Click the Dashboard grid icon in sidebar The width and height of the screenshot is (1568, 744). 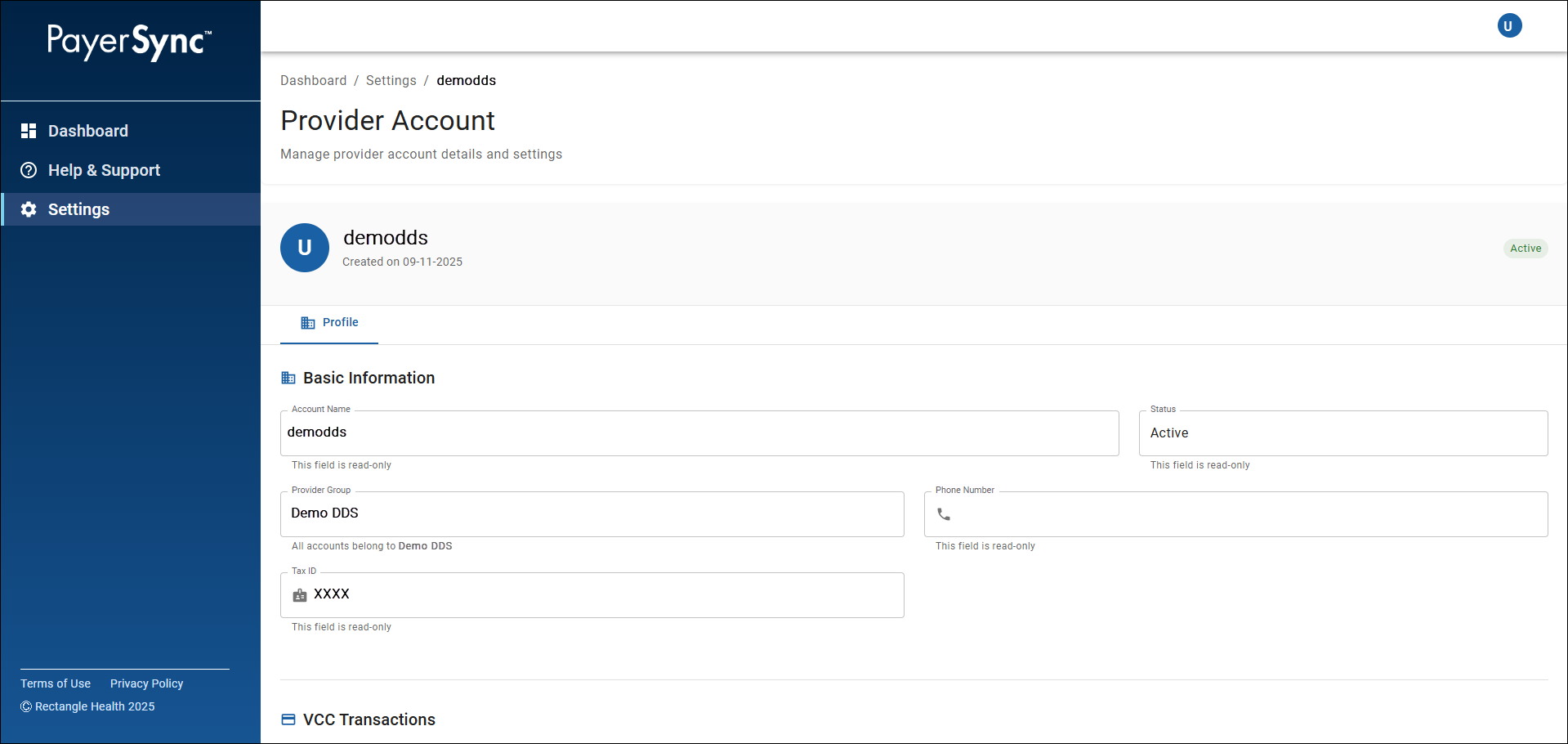click(29, 131)
